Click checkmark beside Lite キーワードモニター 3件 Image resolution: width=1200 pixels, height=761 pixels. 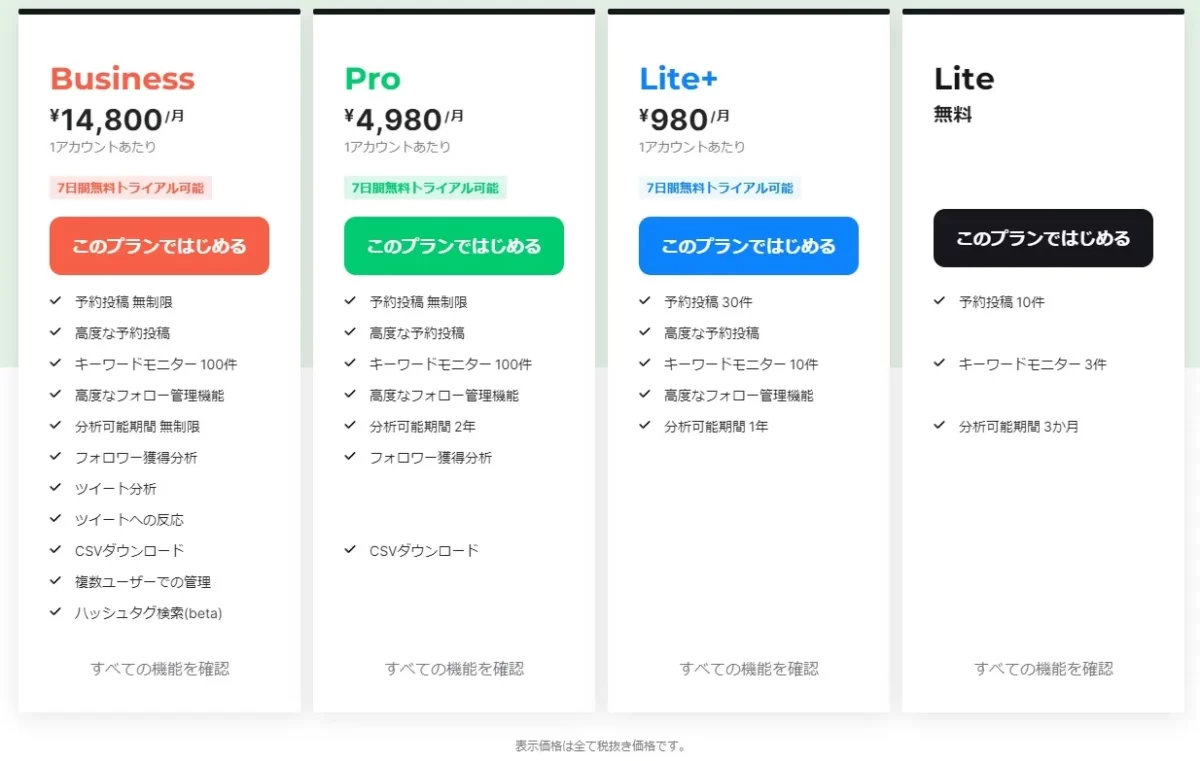tap(940, 364)
